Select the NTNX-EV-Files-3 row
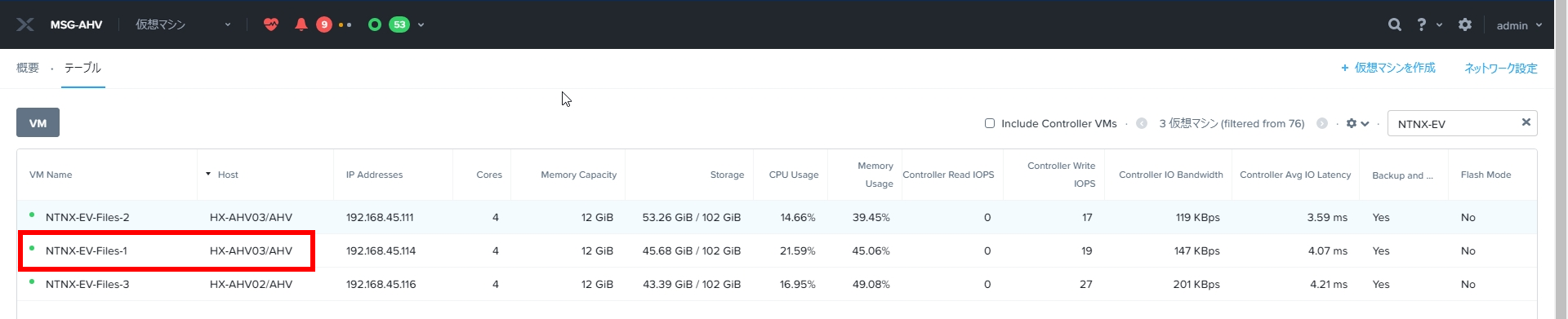1568x319 pixels. tap(776, 284)
